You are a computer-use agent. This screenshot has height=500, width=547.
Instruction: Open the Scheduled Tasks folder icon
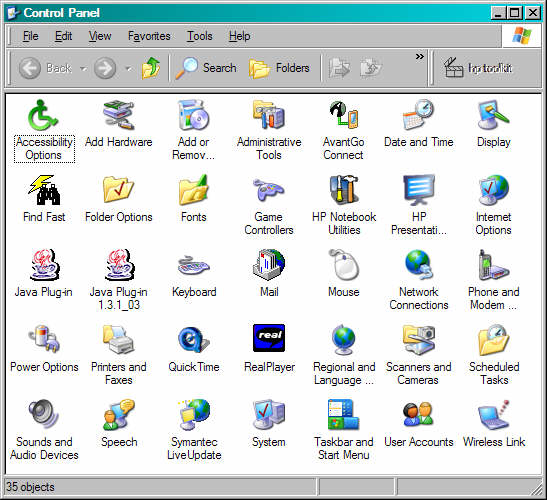click(x=494, y=339)
